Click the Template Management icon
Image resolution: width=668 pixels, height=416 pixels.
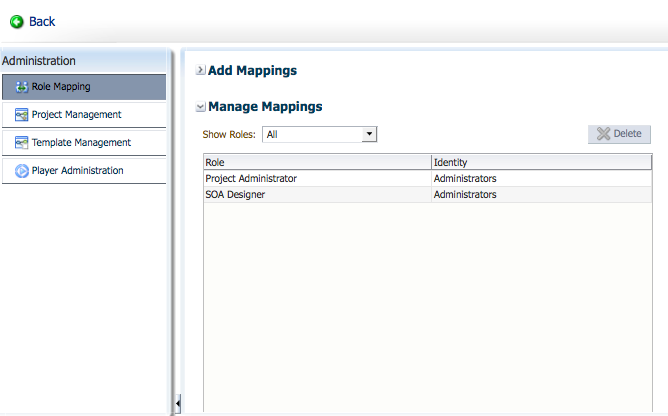click(x=21, y=143)
